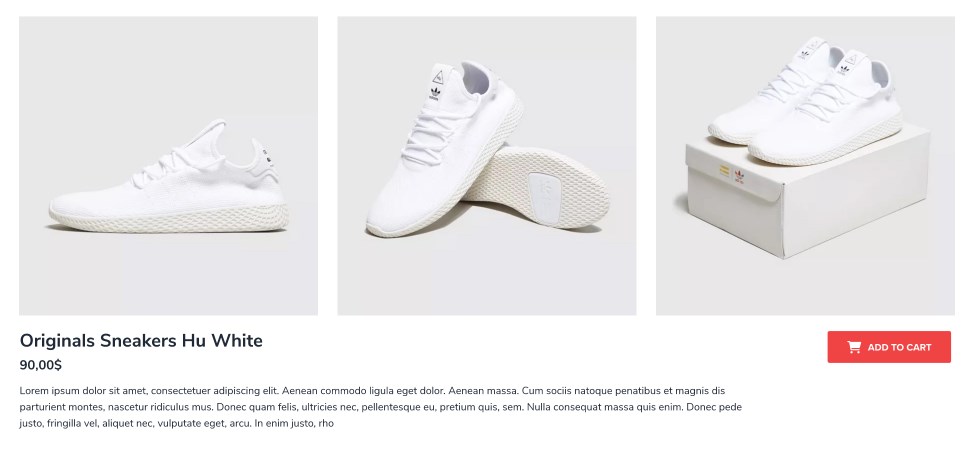
Task: Click the cream textured midsole of the side-view sneaker
Action: [x=168, y=220]
